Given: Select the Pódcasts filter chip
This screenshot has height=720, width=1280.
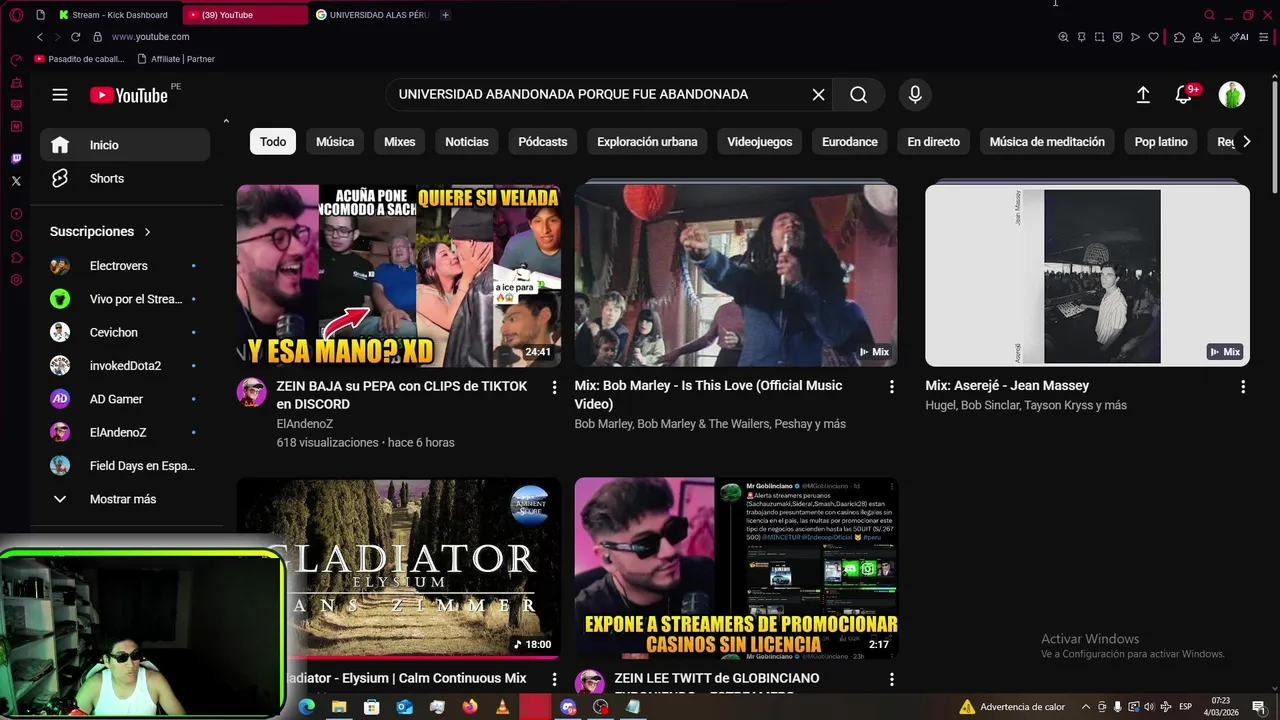Looking at the screenshot, I should (x=543, y=142).
